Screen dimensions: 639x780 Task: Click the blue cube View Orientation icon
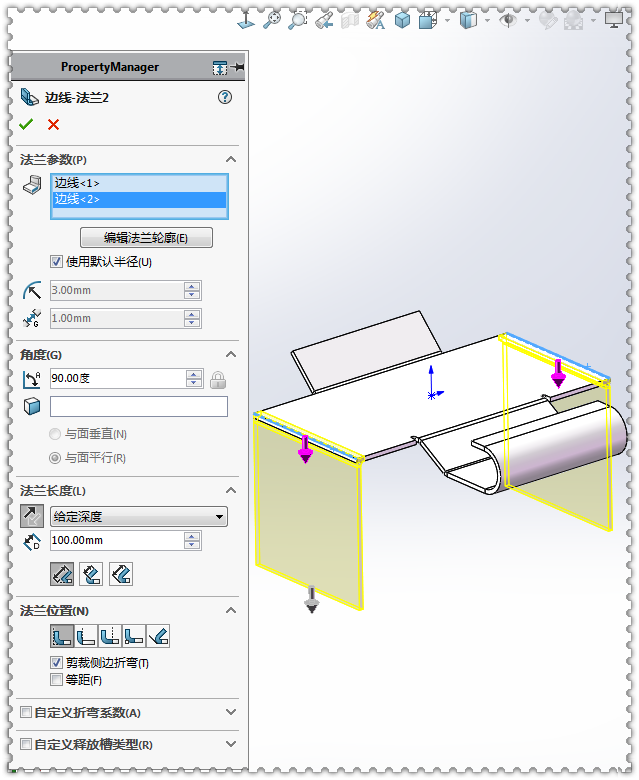pos(402,20)
